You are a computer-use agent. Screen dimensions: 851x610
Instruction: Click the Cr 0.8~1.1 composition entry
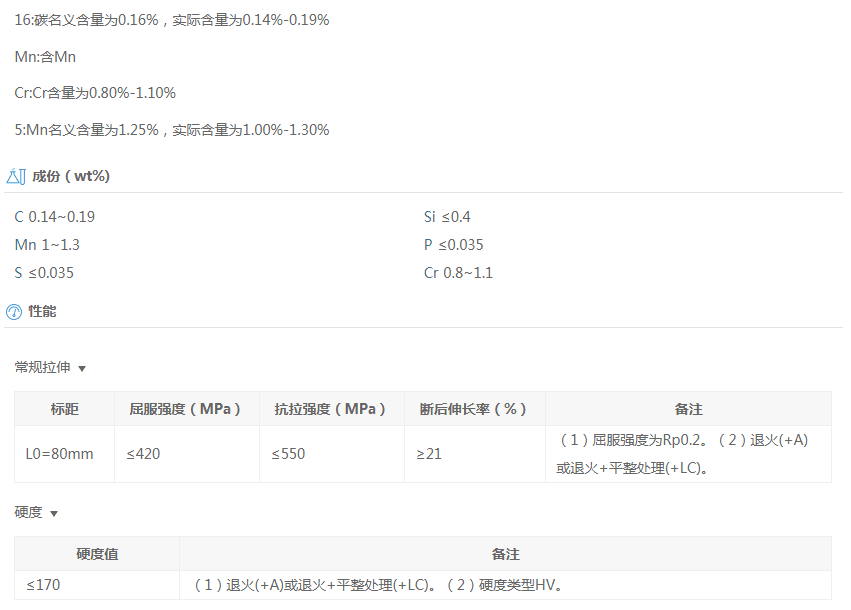pyautogui.click(x=458, y=273)
